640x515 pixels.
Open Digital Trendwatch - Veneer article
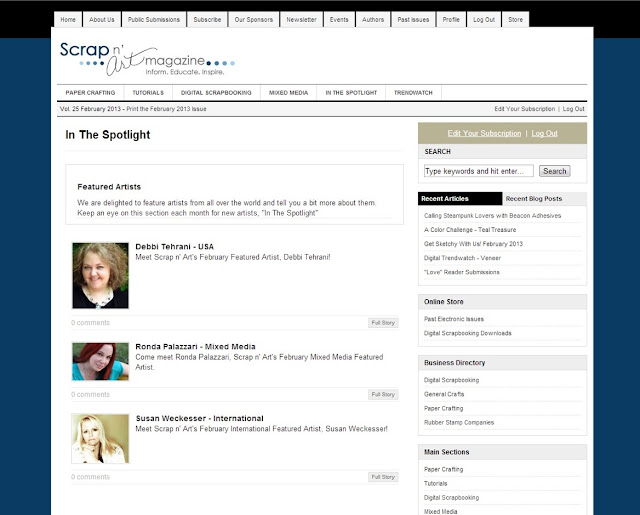(x=462, y=258)
